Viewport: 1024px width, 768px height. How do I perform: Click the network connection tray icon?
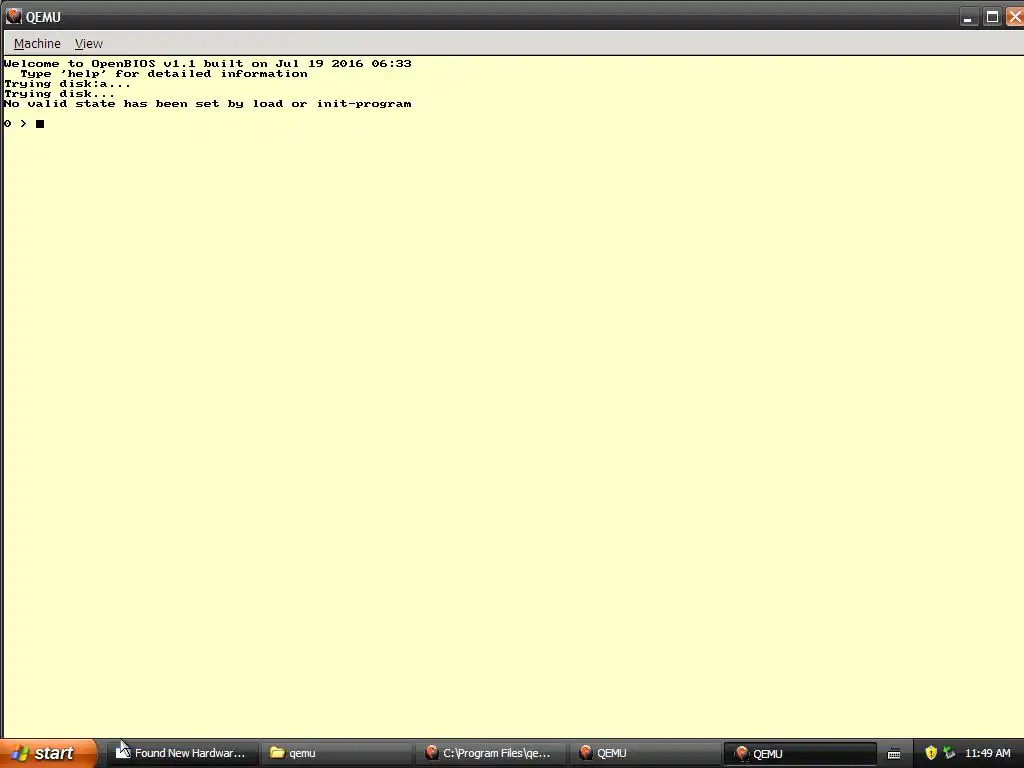[949, 753]
